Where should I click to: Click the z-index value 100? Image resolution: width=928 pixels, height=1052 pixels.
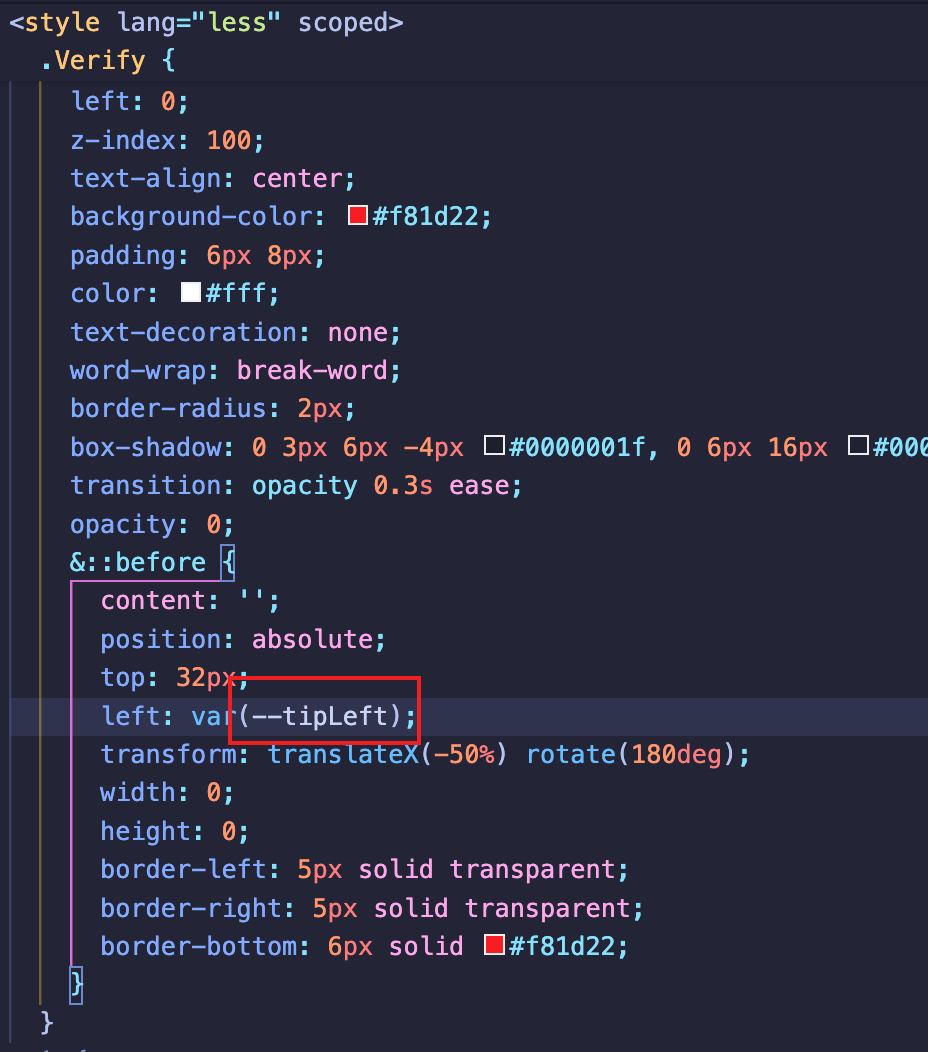pos(228,140)
